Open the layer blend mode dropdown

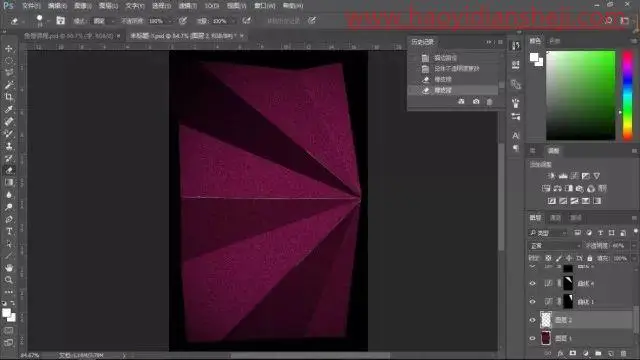pyautogui.click(x=555, y=246)
